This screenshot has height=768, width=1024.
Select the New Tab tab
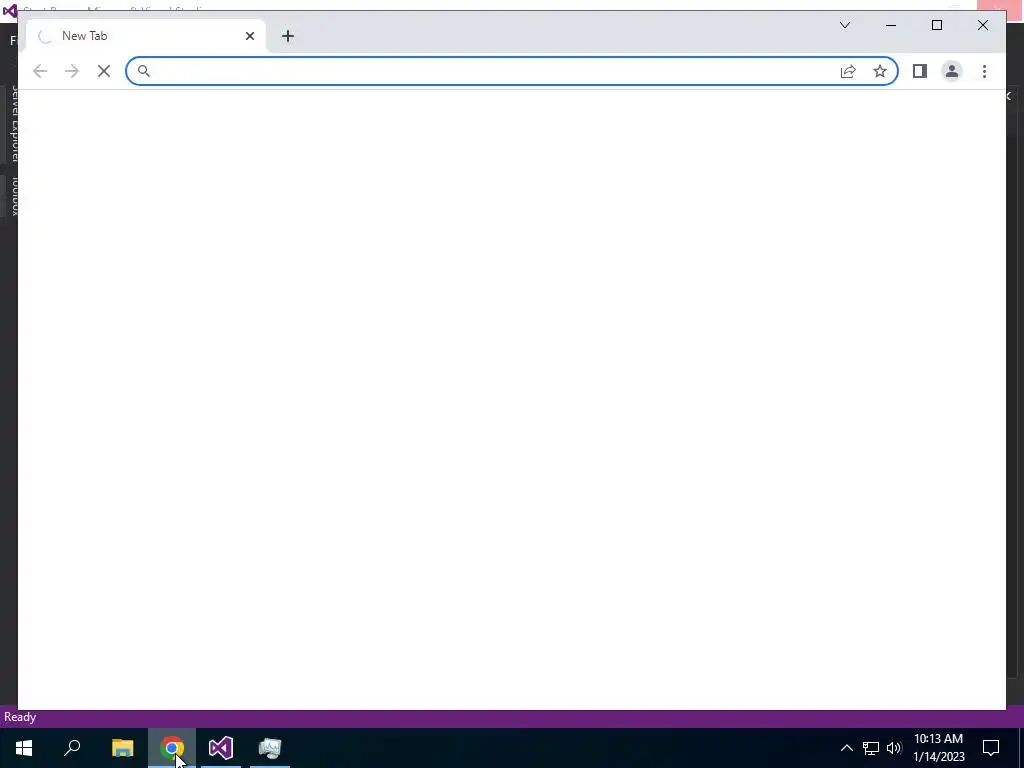(x=146, y=36)
